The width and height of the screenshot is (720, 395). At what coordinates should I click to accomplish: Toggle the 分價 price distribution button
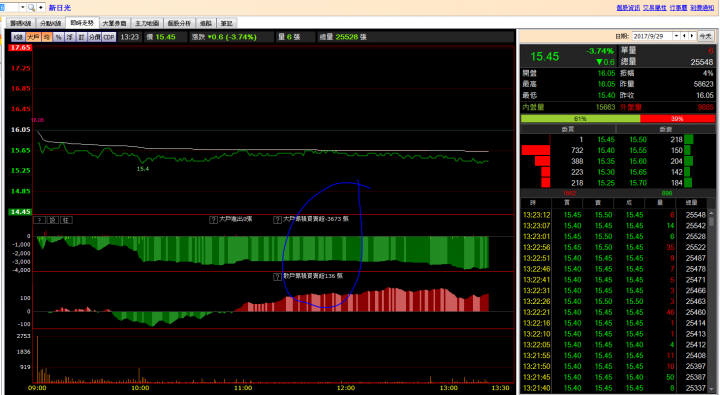click(94, 37)
